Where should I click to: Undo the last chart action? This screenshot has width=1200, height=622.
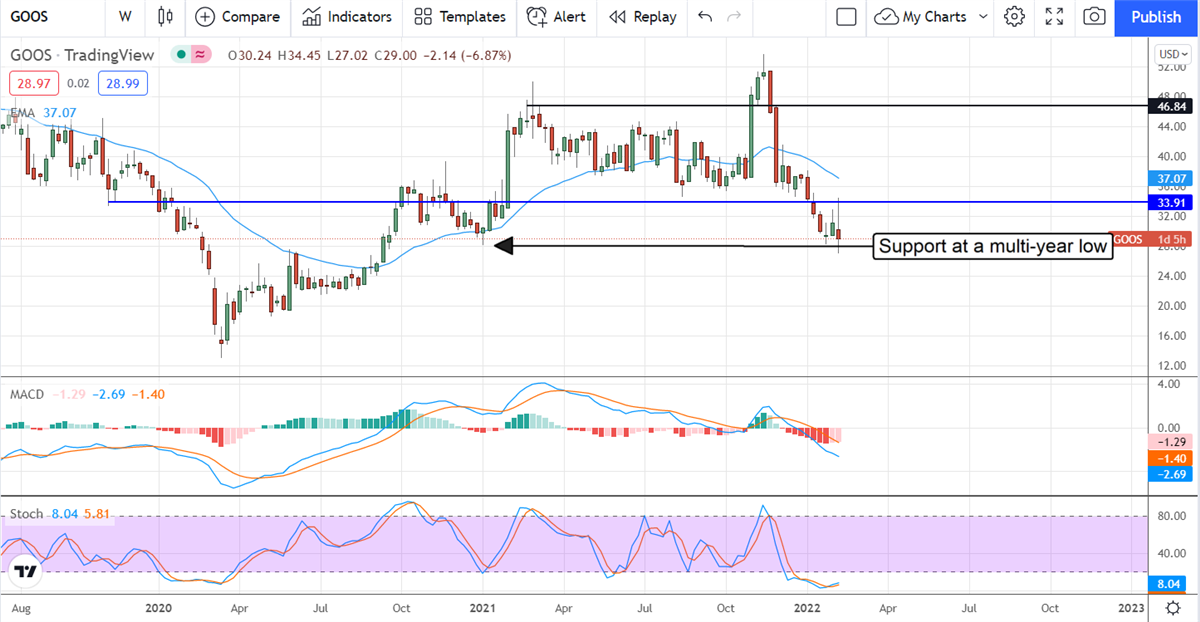pos(706,17)
